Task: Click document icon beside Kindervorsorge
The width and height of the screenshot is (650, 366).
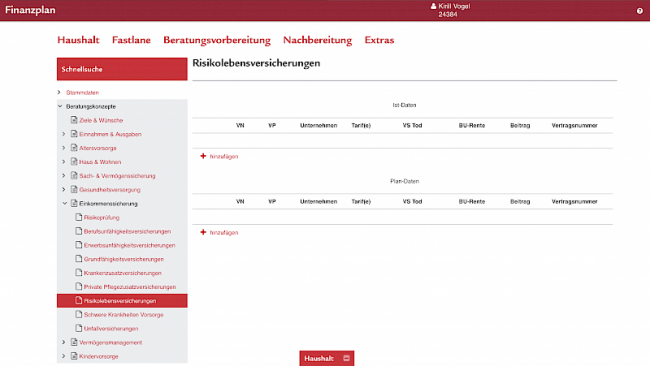Action: (74, 356)
